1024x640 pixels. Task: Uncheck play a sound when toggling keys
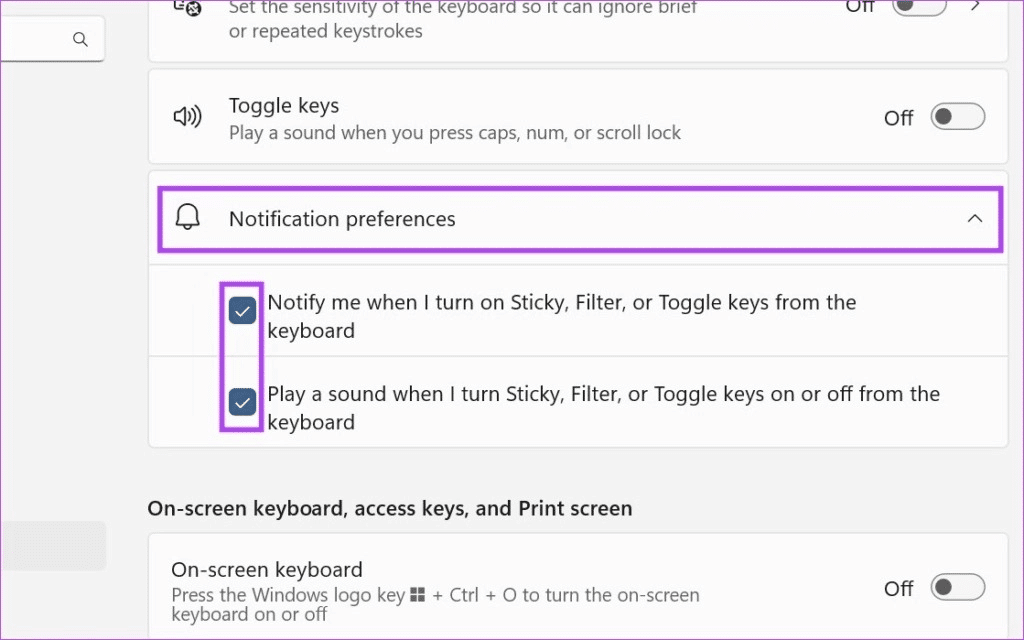(x=242, y=402)
